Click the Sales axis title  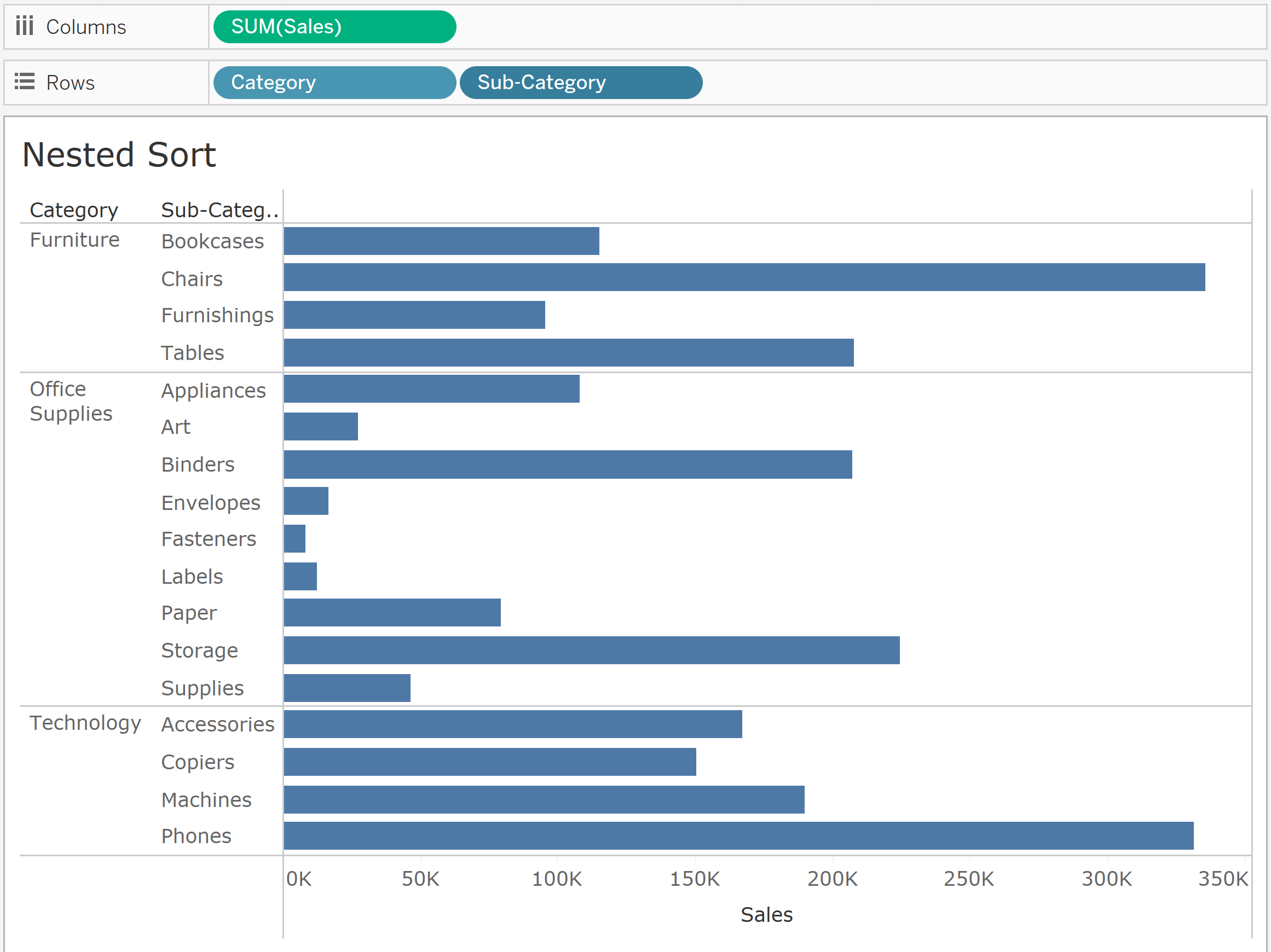click(766, 915)
